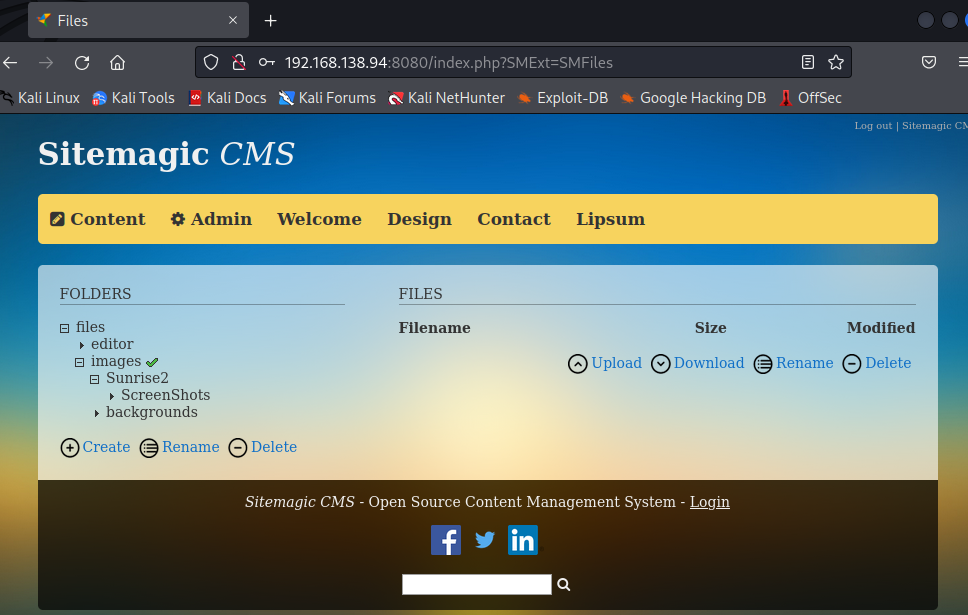Screen dimensions: 968x615
Task: Open the Admin menu
Action: (x=211, y=219)
